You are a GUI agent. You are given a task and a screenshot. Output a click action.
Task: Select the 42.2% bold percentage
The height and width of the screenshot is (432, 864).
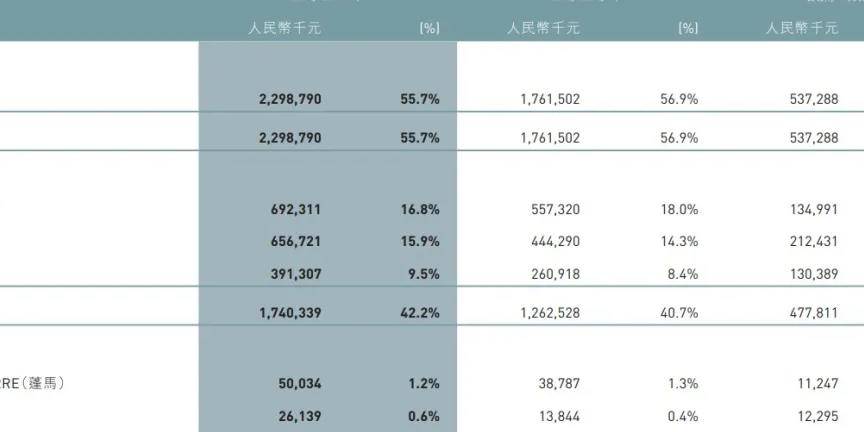pyautogui.click(x=420, y=313)
